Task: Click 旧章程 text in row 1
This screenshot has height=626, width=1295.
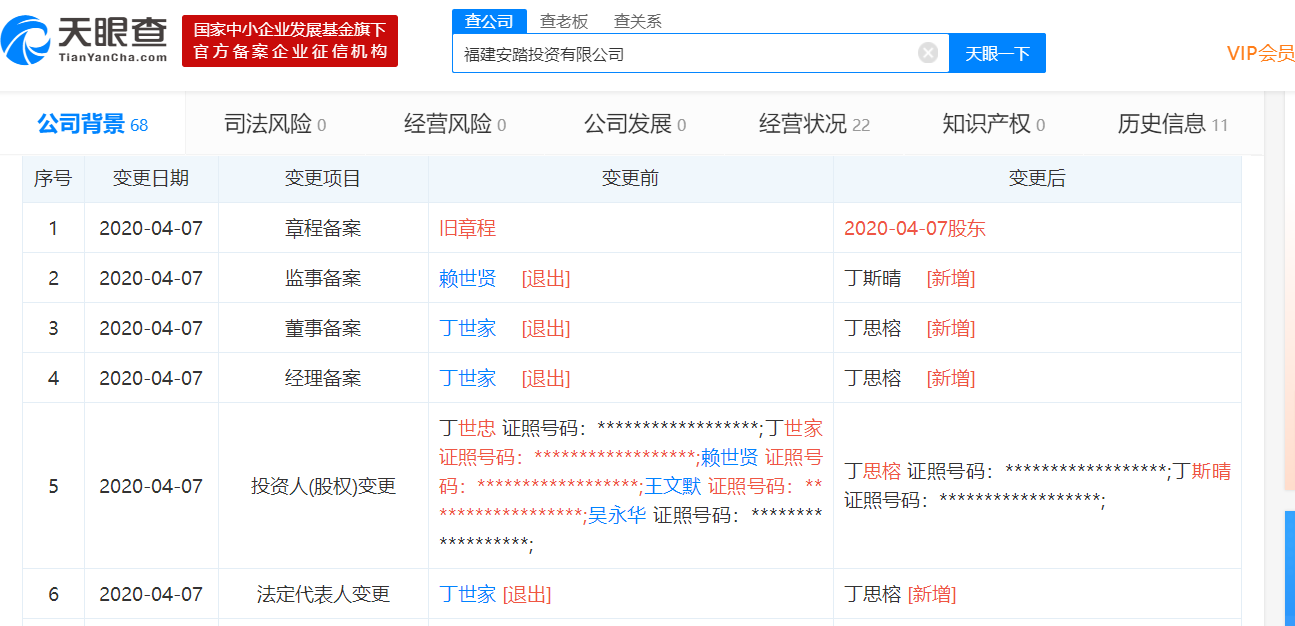Action: click(468, 228)
